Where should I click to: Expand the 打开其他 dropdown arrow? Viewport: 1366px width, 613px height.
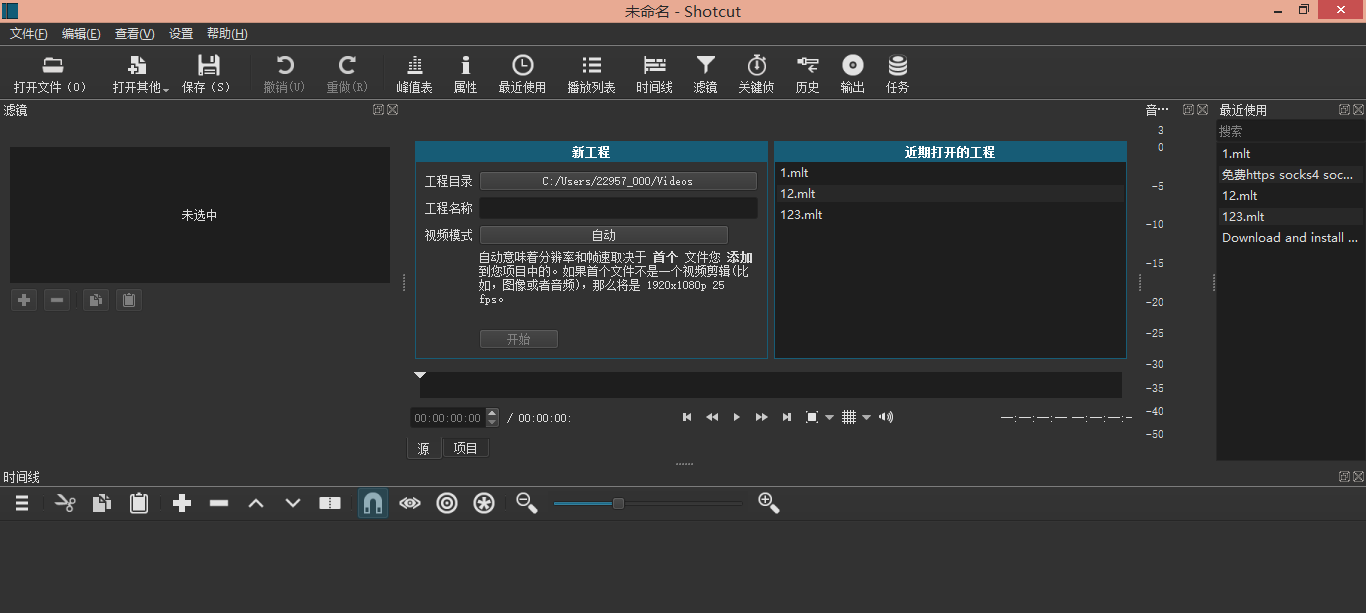click(166, 89)
